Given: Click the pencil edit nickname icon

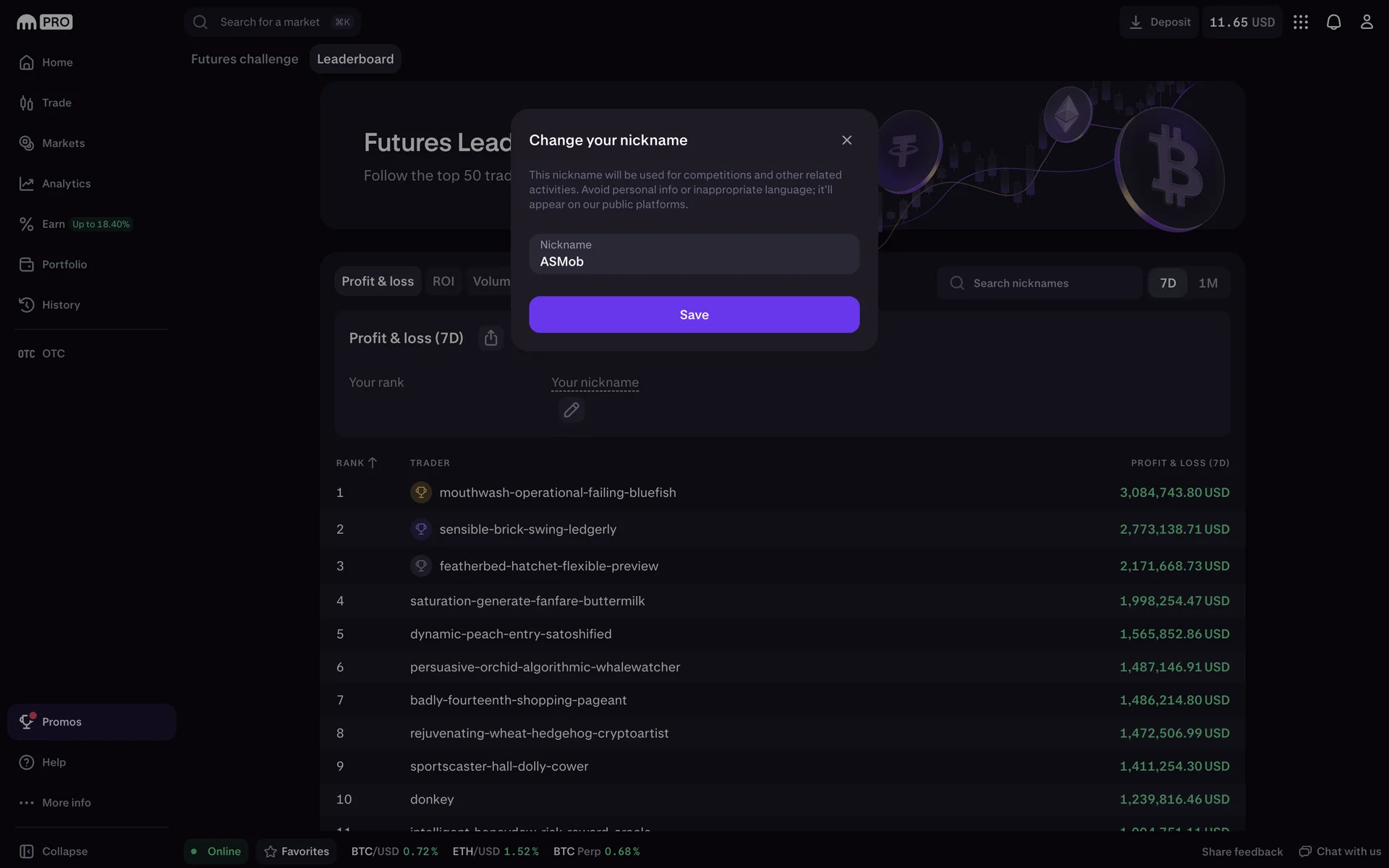Looking at the screenshot, I should [571, 410].
